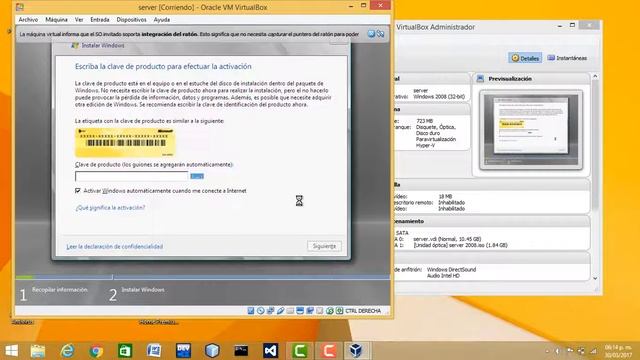
Task: Open Windows Start button
Action: (11, 351)
